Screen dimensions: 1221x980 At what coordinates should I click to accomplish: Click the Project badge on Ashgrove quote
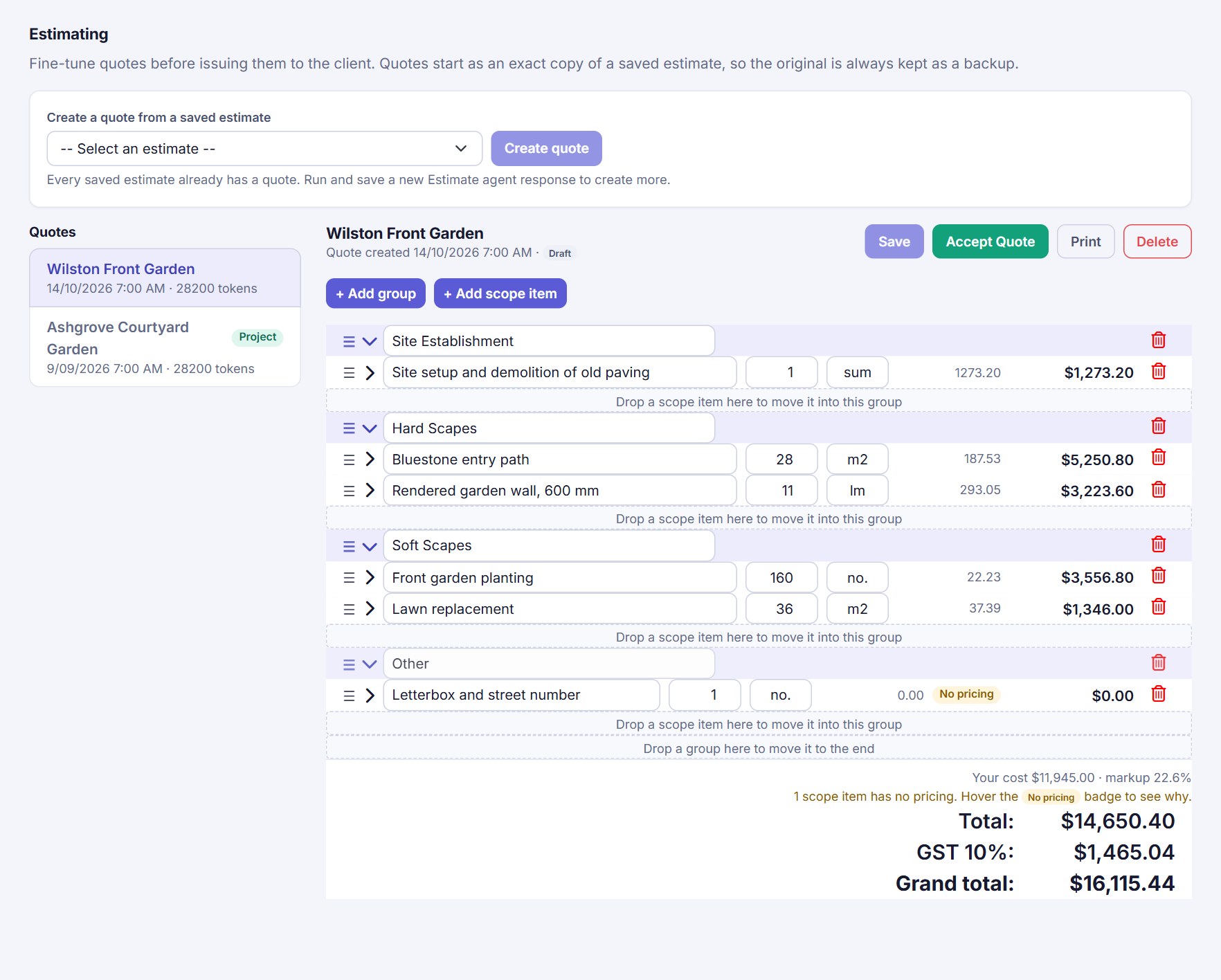tap(257, 337)
